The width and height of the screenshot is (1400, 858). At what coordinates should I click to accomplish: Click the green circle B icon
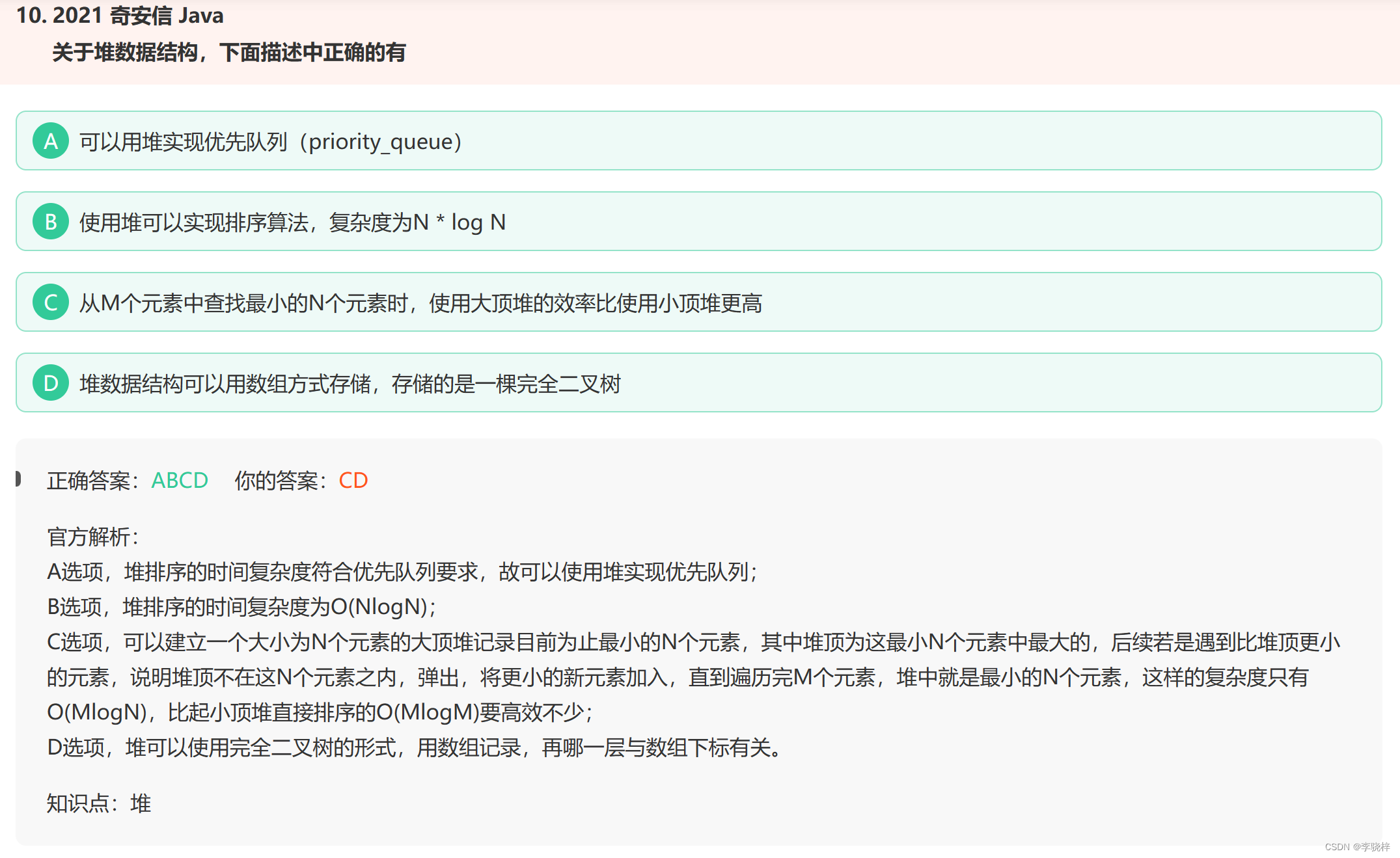51,222
